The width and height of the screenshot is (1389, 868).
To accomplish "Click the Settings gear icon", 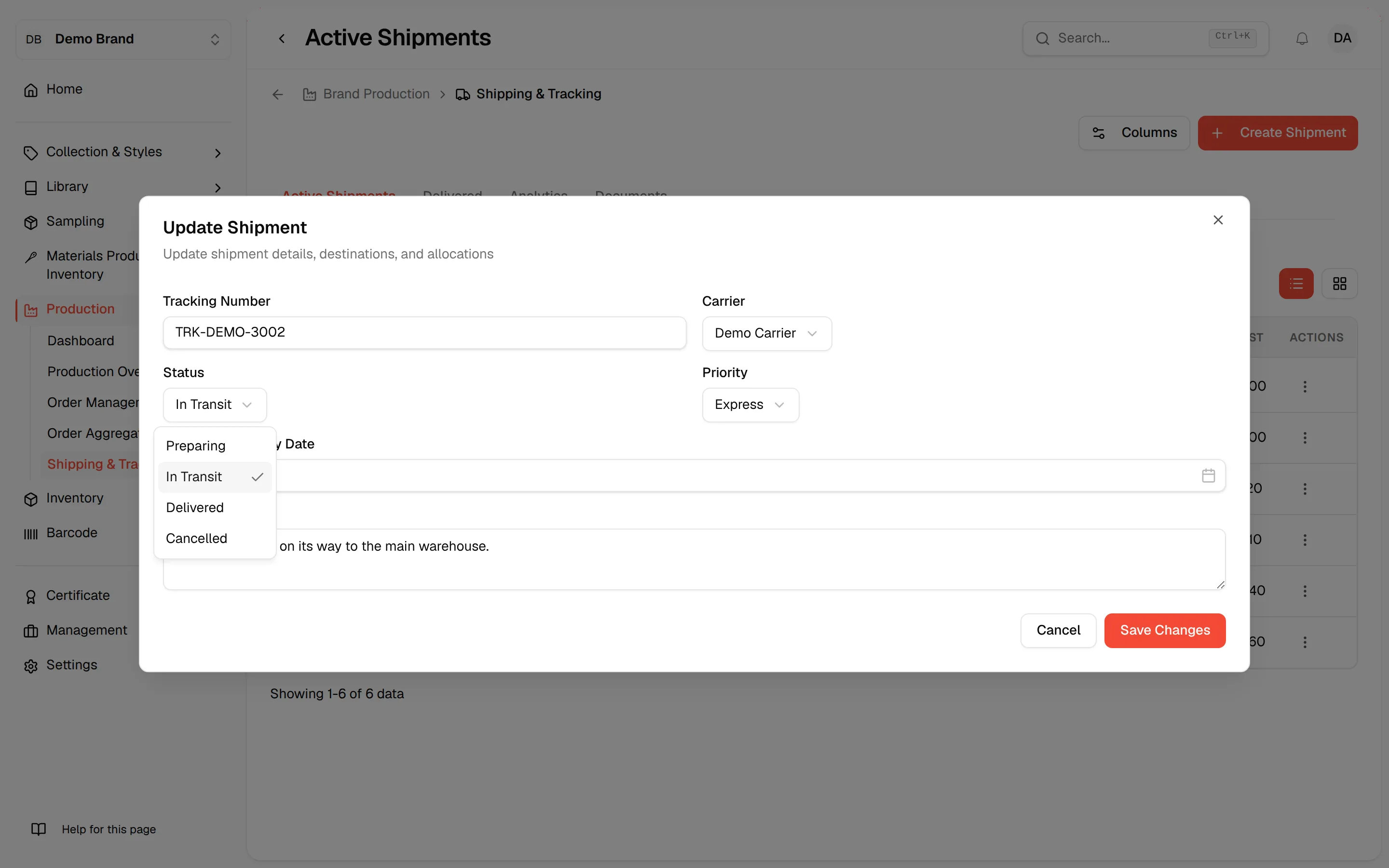I will click(x=31, y=666).
